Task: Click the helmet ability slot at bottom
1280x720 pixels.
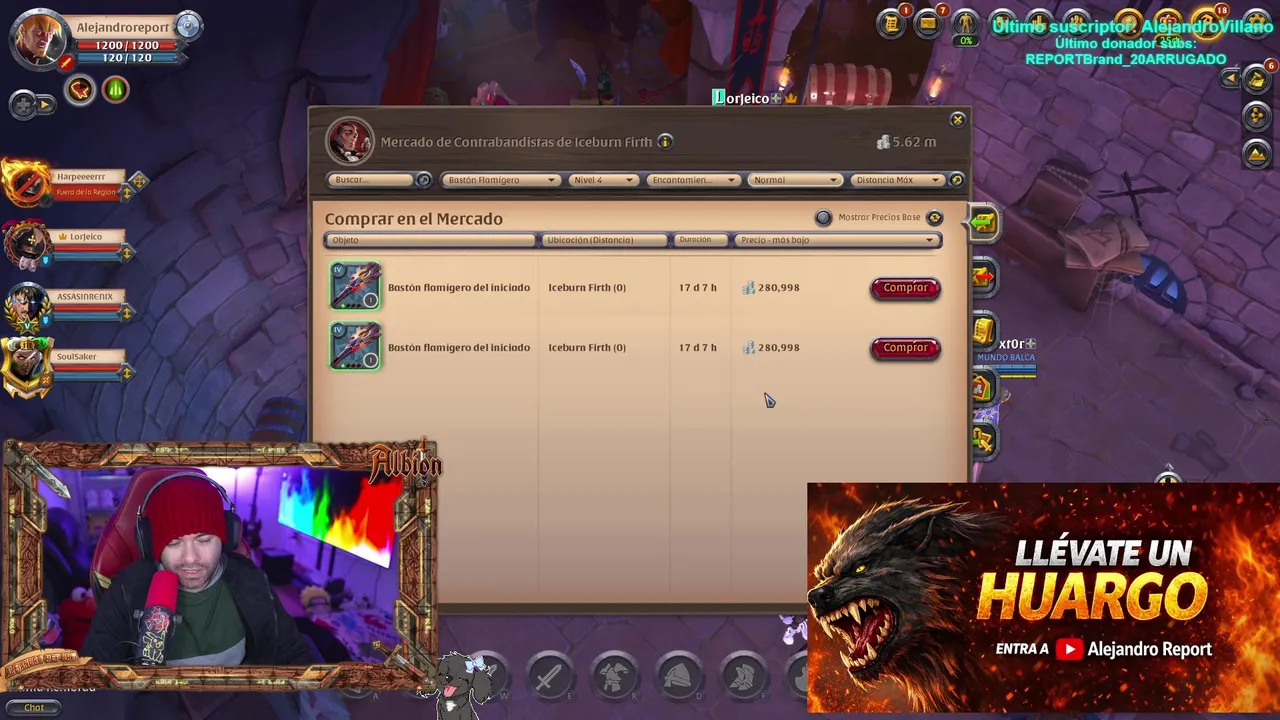Action: click(x=679, y=677)
